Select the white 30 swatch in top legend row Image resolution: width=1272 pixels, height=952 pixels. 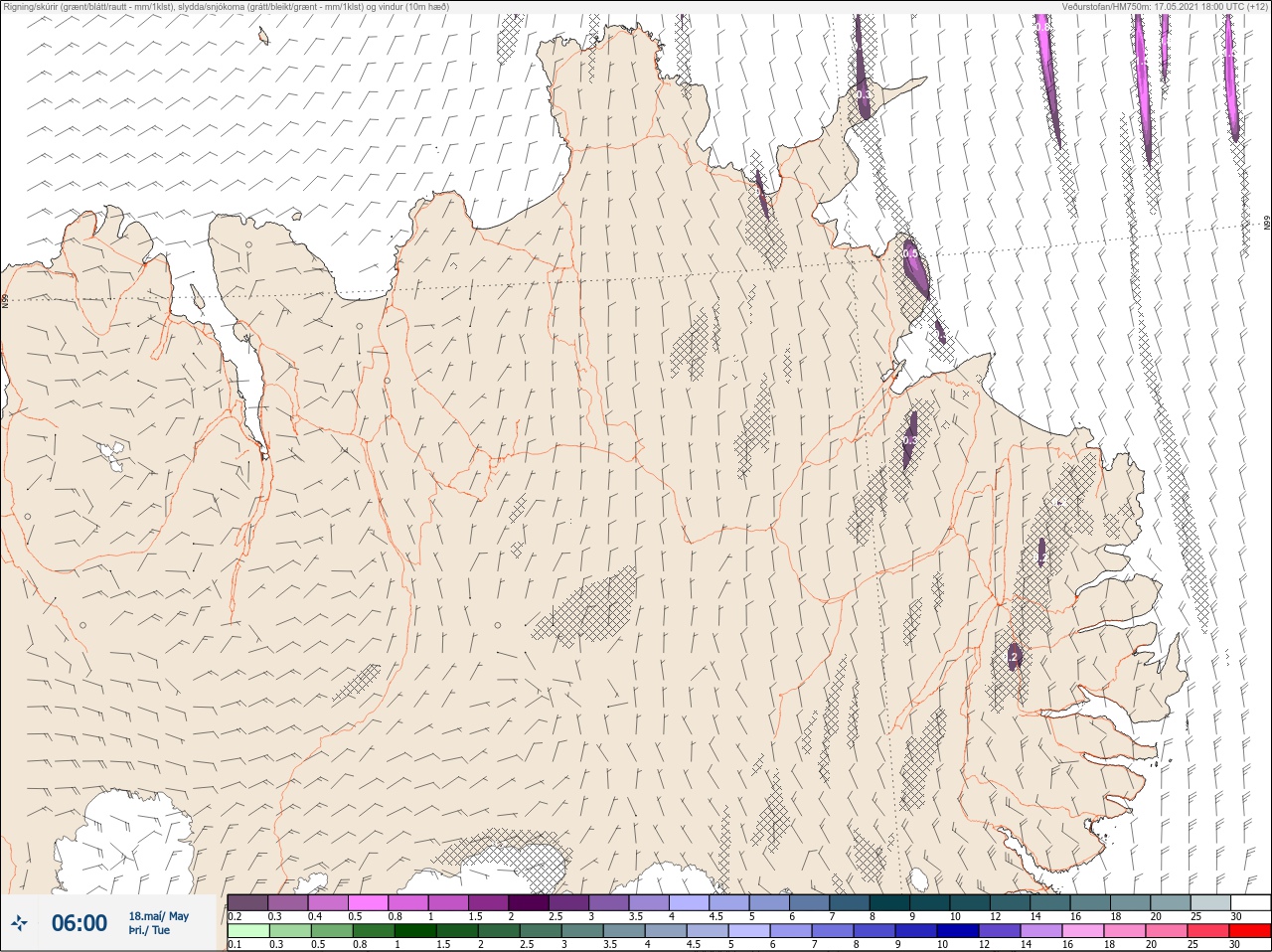(x=1250, y=902)
